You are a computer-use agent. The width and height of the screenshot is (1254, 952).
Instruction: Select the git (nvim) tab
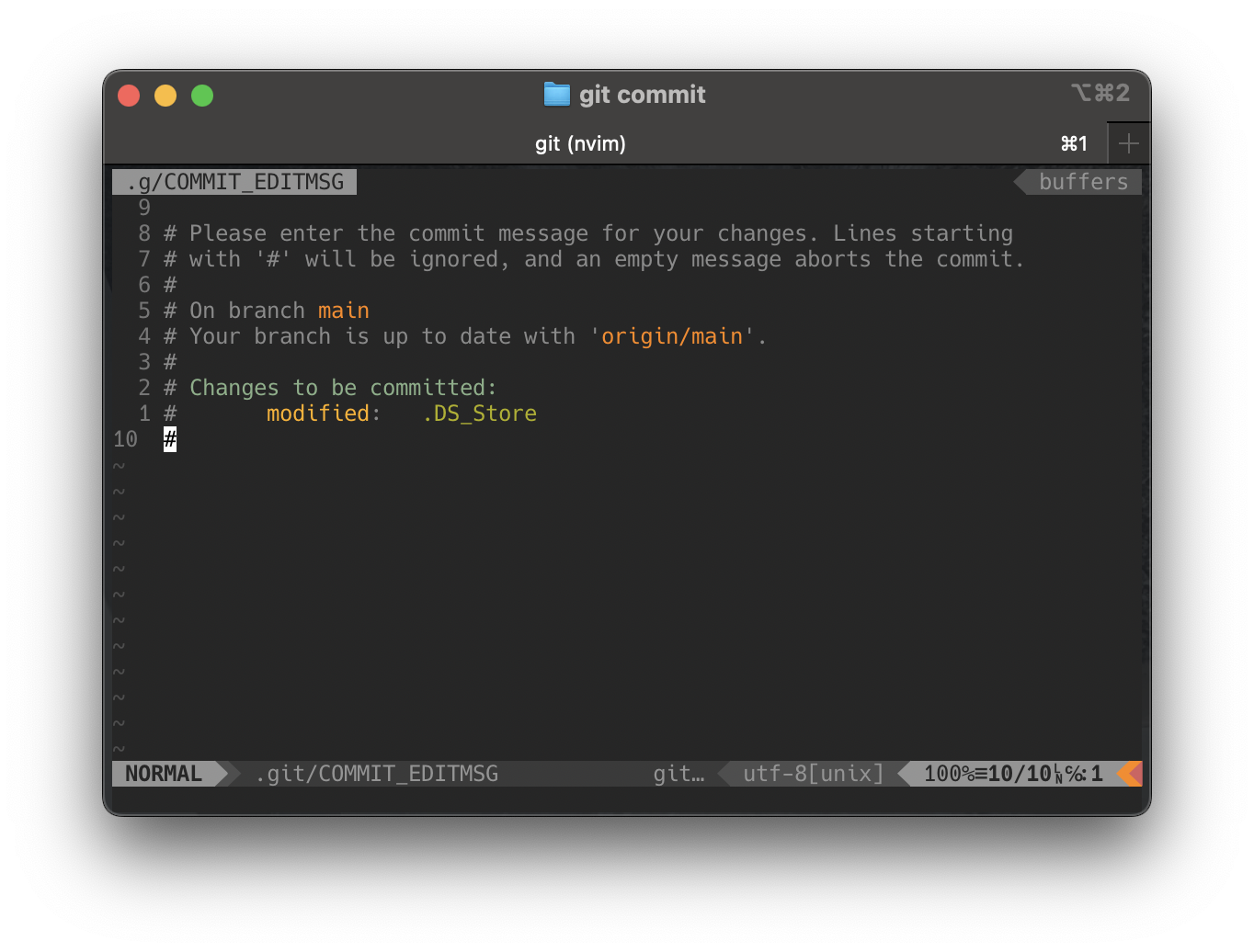point(580,143)
